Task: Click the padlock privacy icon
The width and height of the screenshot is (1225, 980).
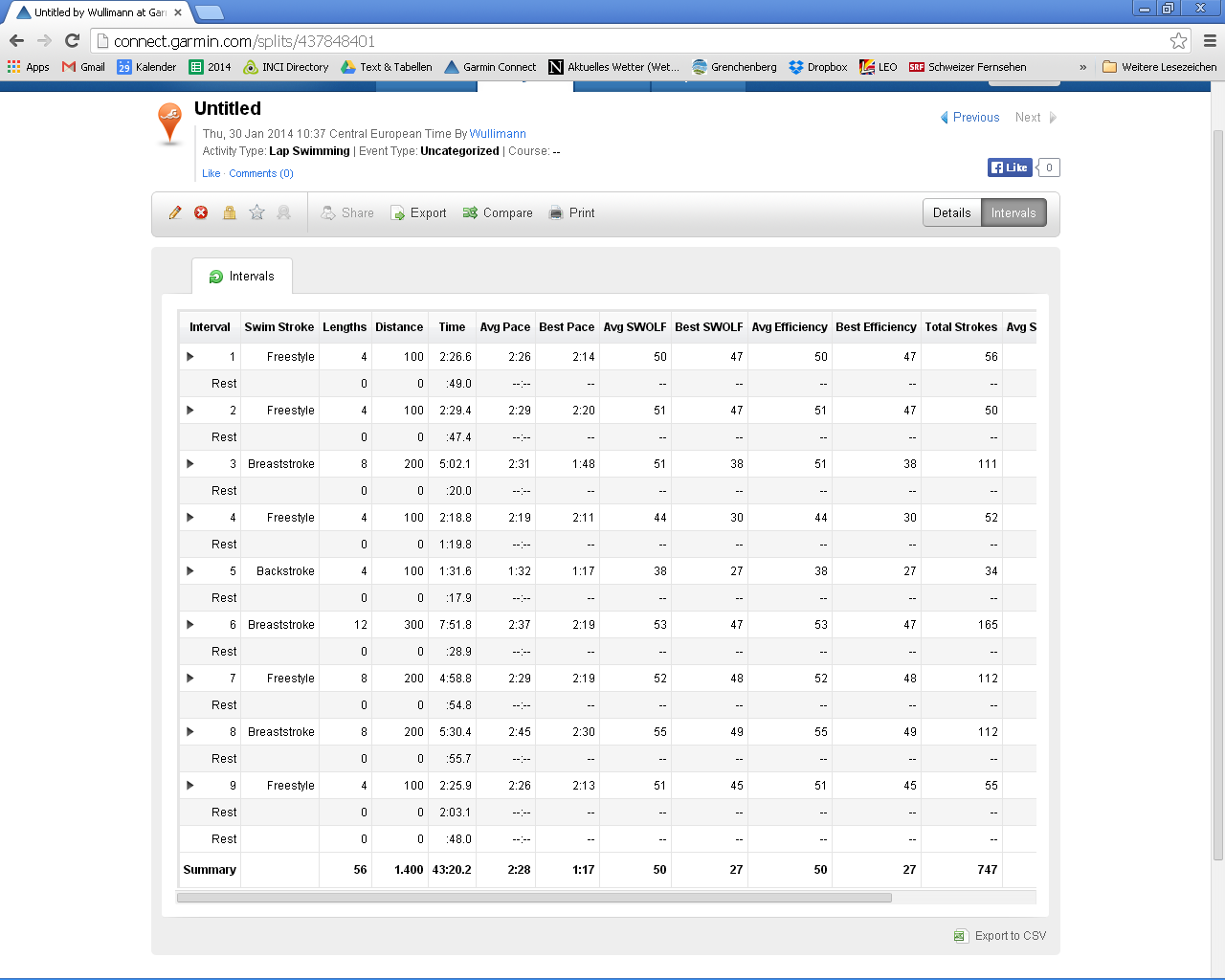Action: click(x=230, y=212)
